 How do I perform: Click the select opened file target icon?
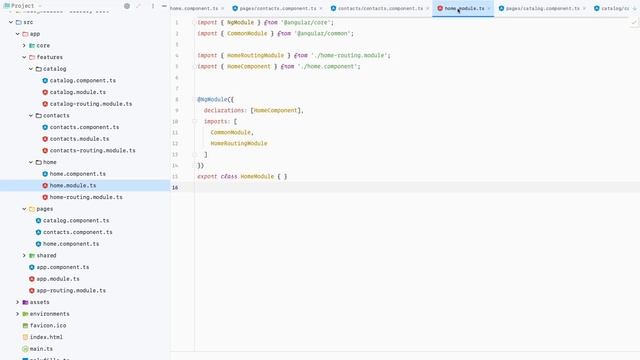(x=127, y=6)
